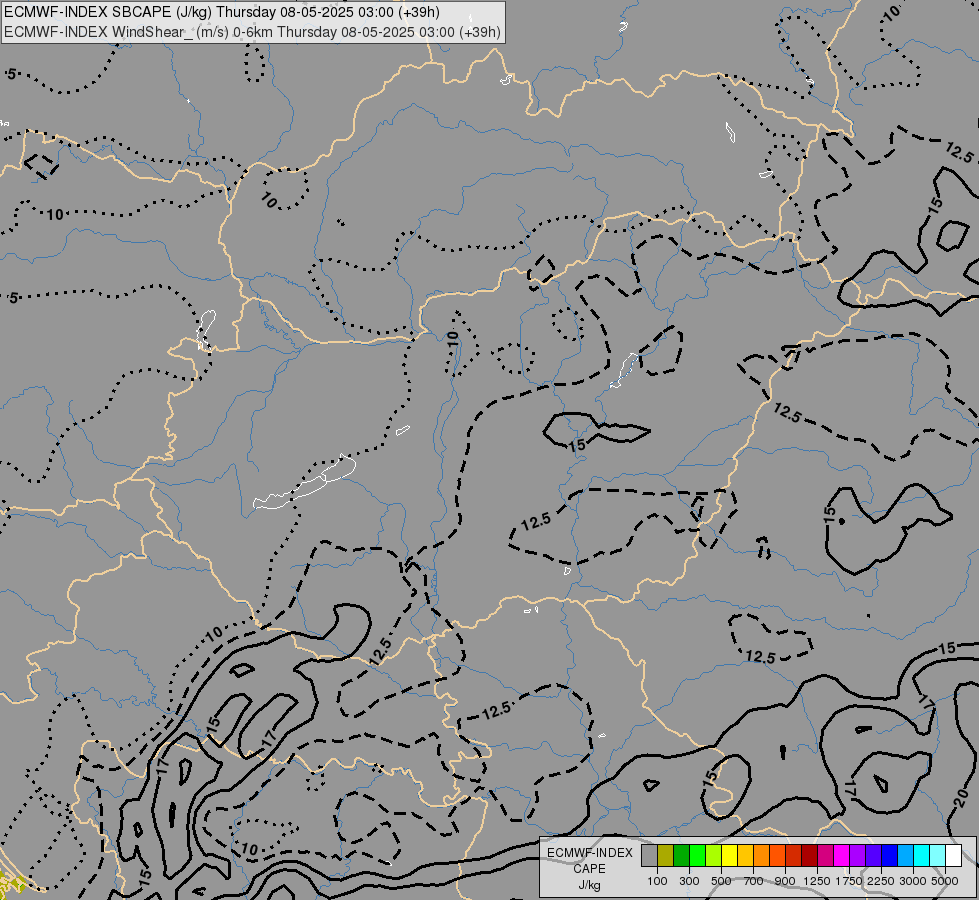Click the 500 legend value

721,881
